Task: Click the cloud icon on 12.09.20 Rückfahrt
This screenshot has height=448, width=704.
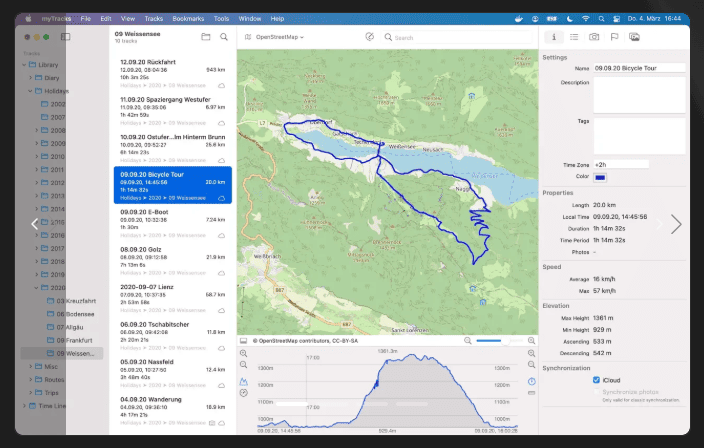Action: tap(221, 85)
